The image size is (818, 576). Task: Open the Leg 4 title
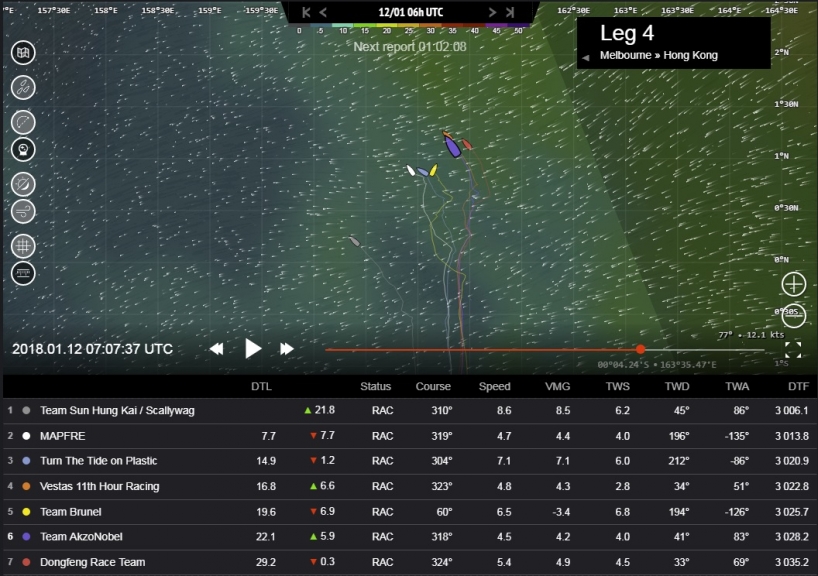pos(627,33)
